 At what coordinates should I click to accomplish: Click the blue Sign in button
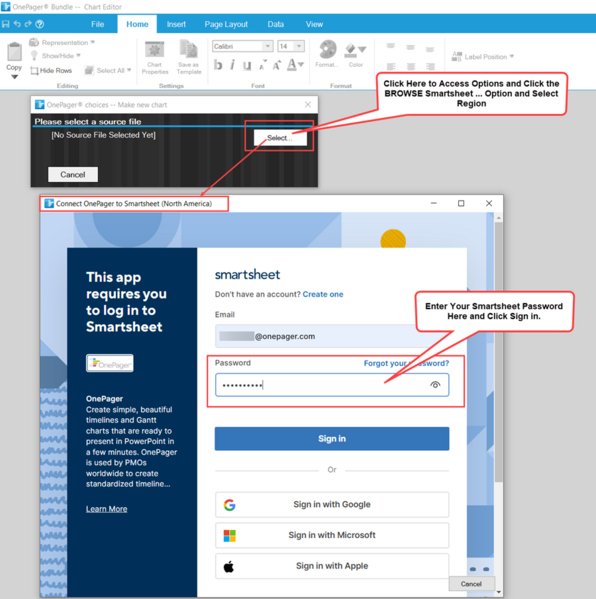coord(332,439)
